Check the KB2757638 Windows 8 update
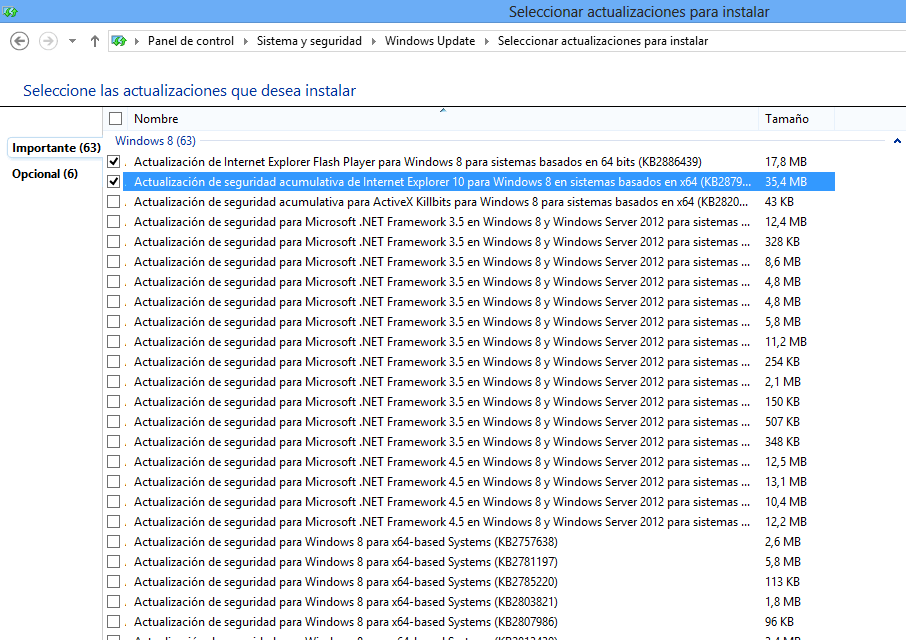 [x=114, y=541]
